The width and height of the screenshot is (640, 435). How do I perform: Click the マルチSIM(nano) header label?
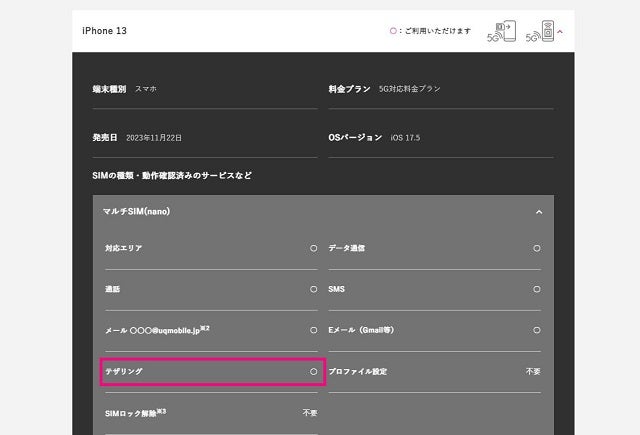(x=135, y=212)
